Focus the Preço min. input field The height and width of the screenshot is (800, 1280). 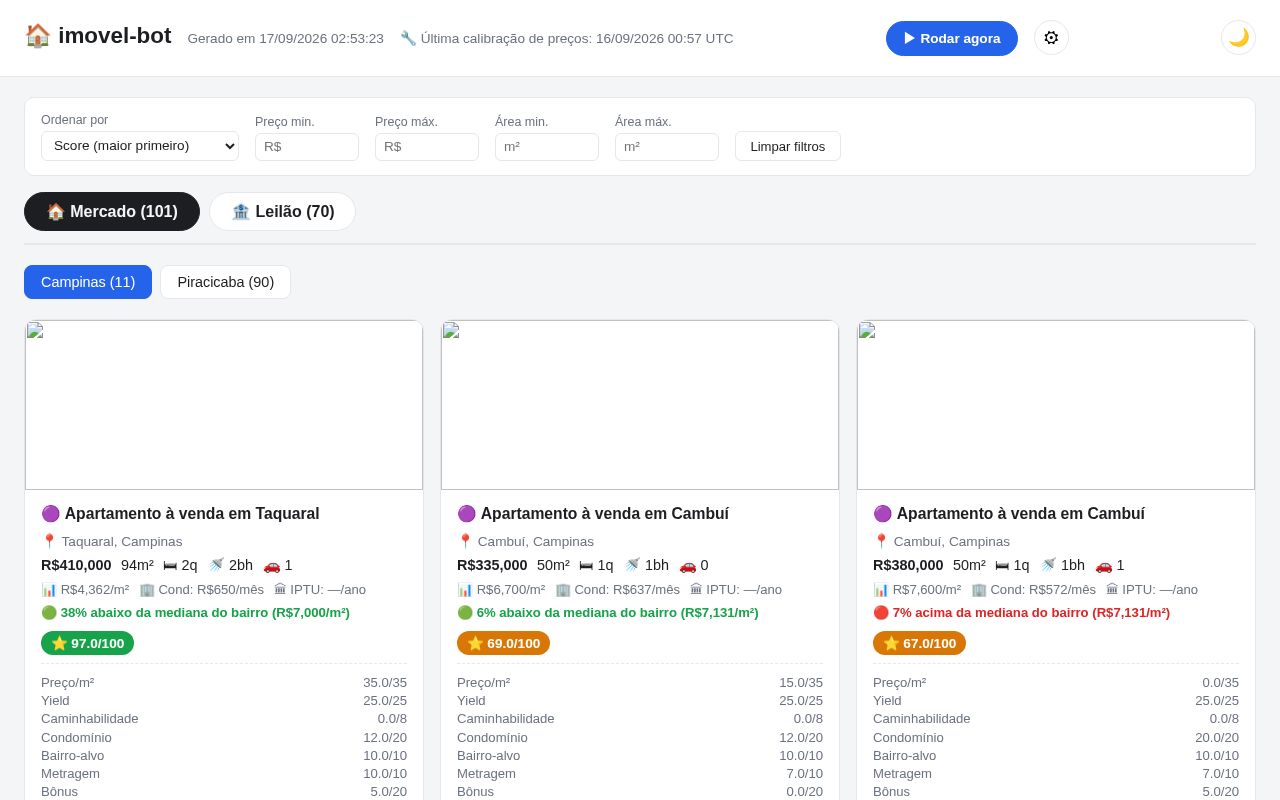(x=307, y=147)
